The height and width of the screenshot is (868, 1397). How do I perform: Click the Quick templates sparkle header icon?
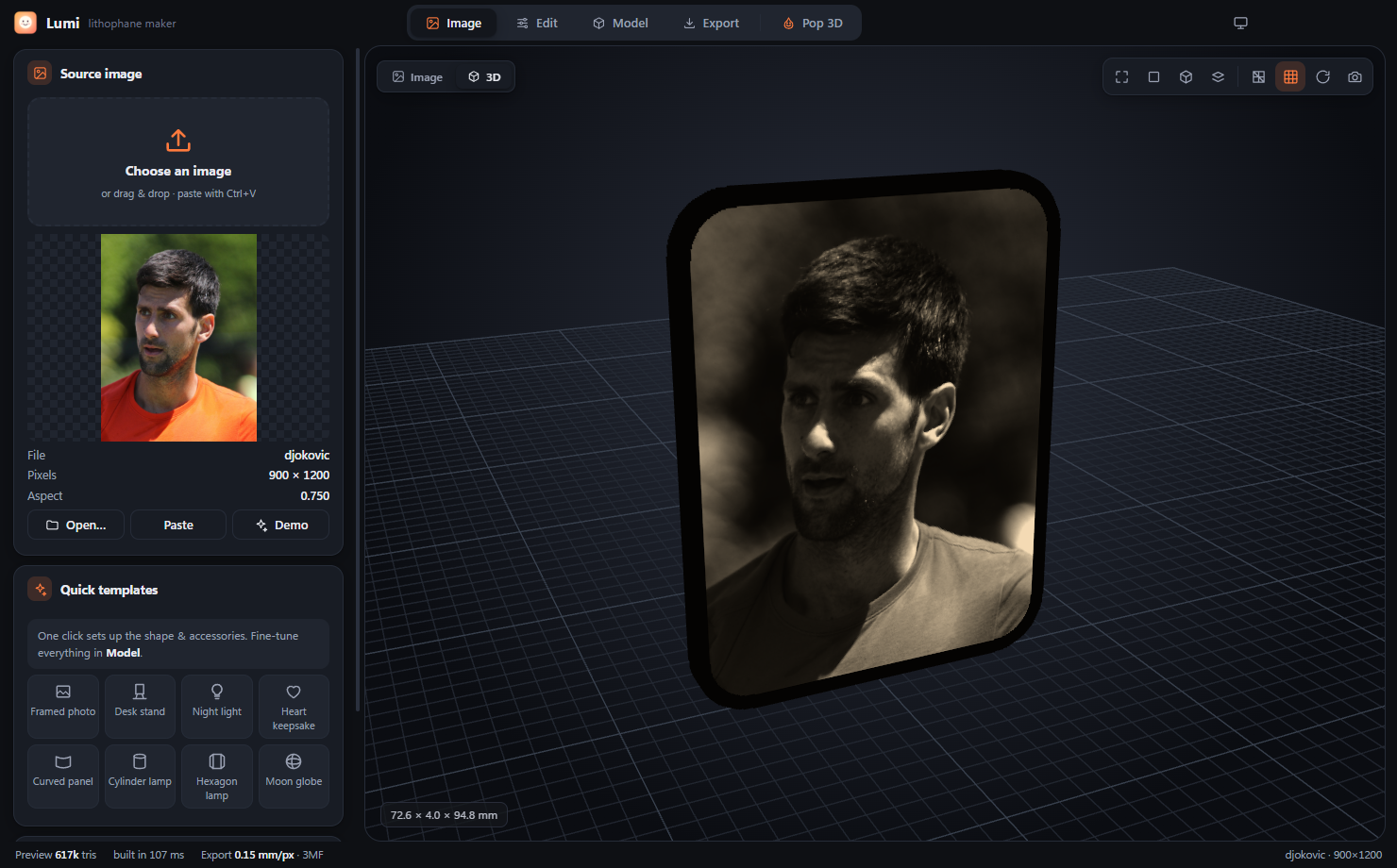(40, 590)
